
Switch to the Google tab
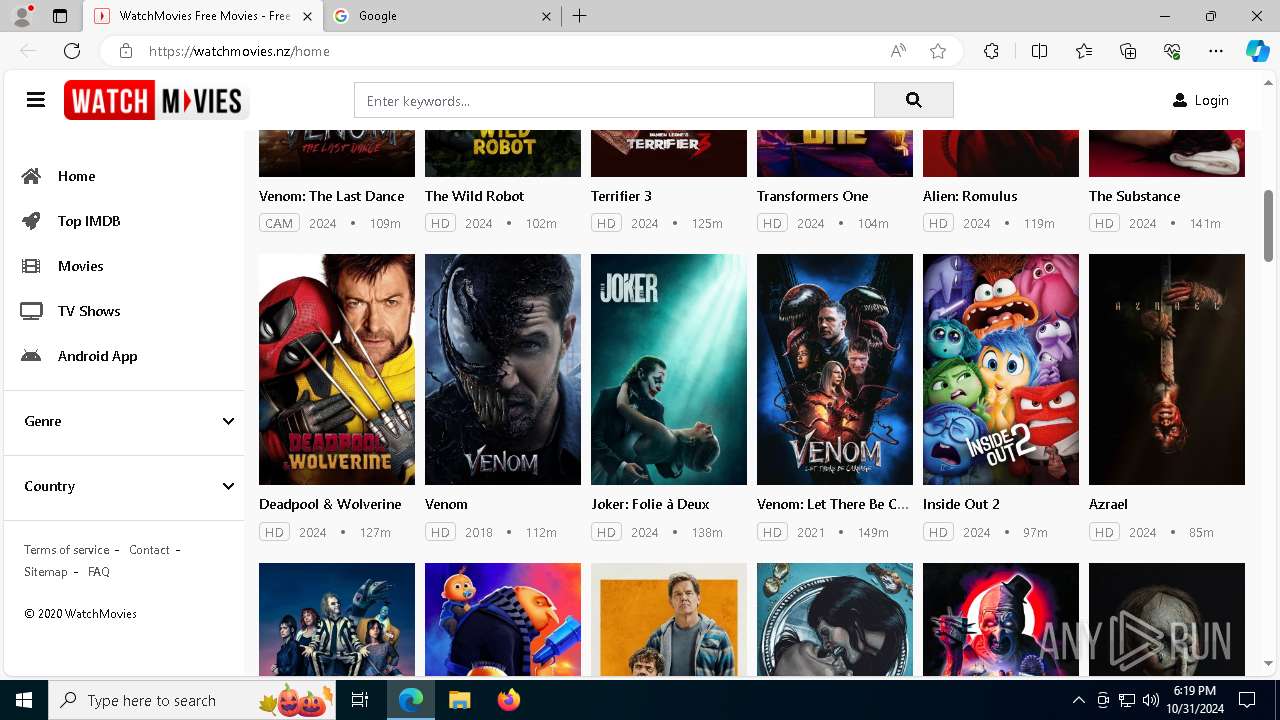(x=441, y=16)
